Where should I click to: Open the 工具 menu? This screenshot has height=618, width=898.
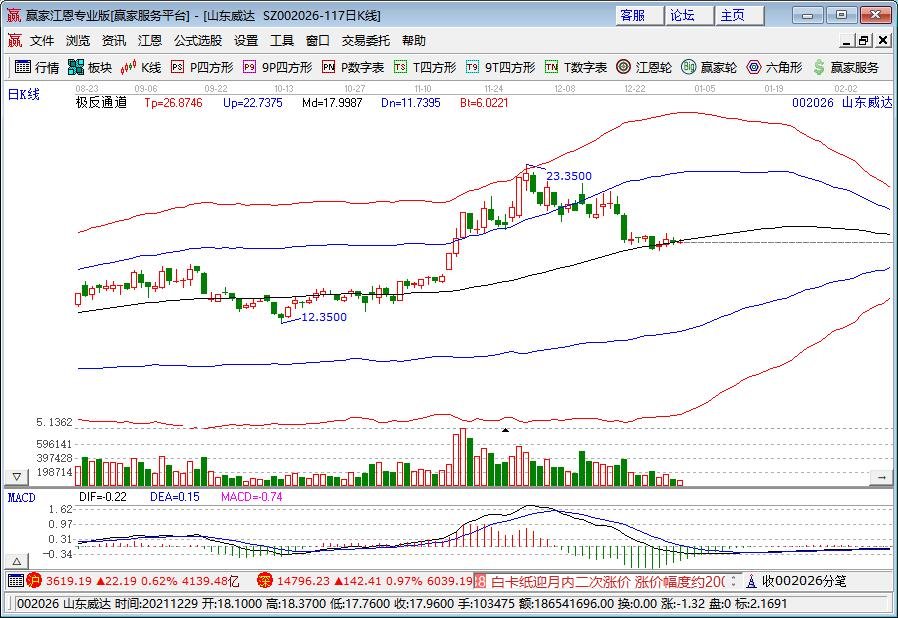[x=282, y=41]
